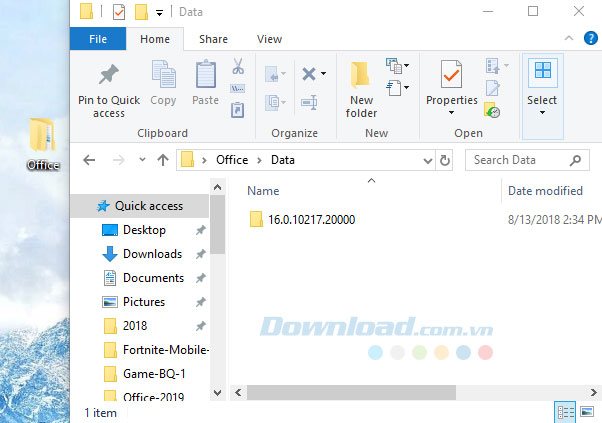Image resolution: width=602 pixels, height=423 pixels.
Task: Sort by Date modified column
Action: coord(545,191)
